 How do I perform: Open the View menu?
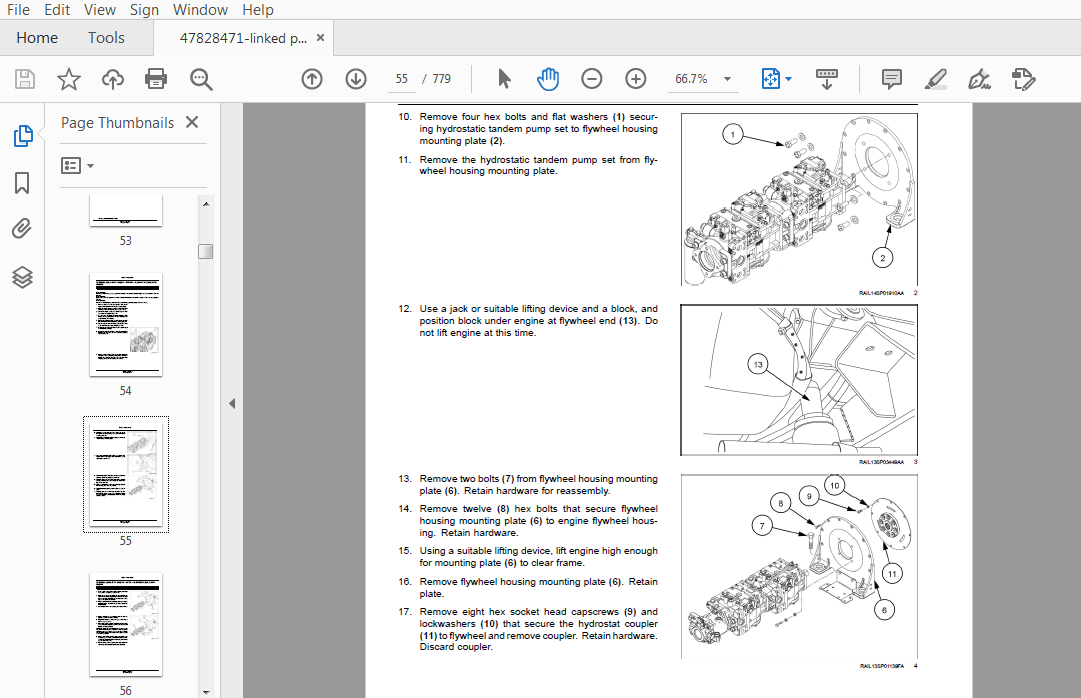(100, 10)
